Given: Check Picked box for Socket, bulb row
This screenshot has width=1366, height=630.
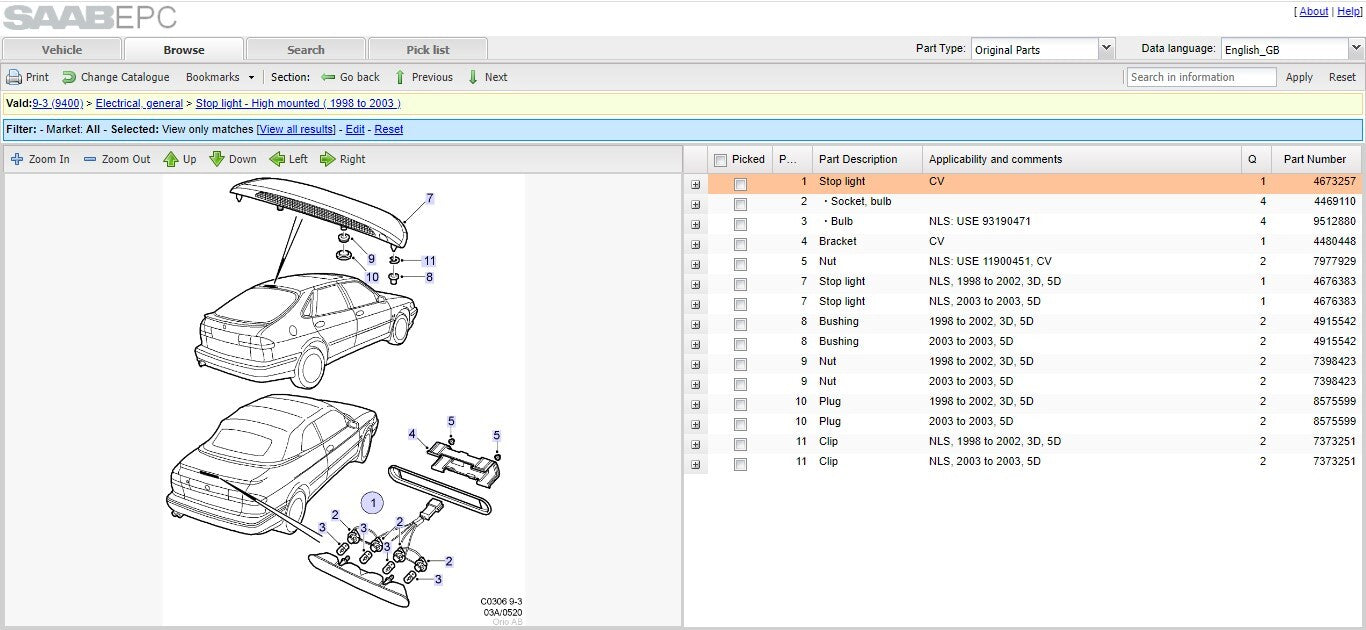Looking at the screenshot, I should click(740, 204).
